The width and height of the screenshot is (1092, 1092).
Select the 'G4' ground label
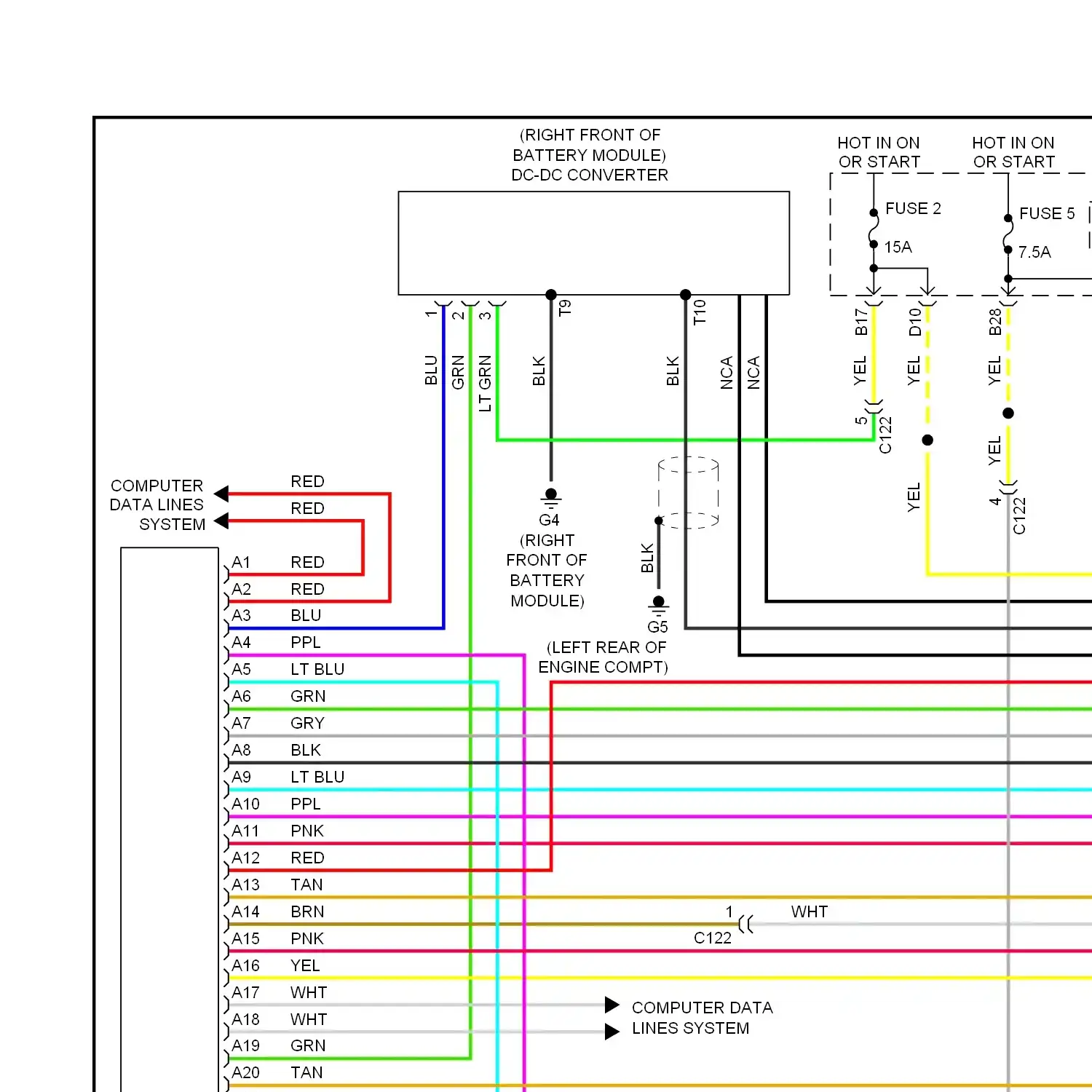549,521
